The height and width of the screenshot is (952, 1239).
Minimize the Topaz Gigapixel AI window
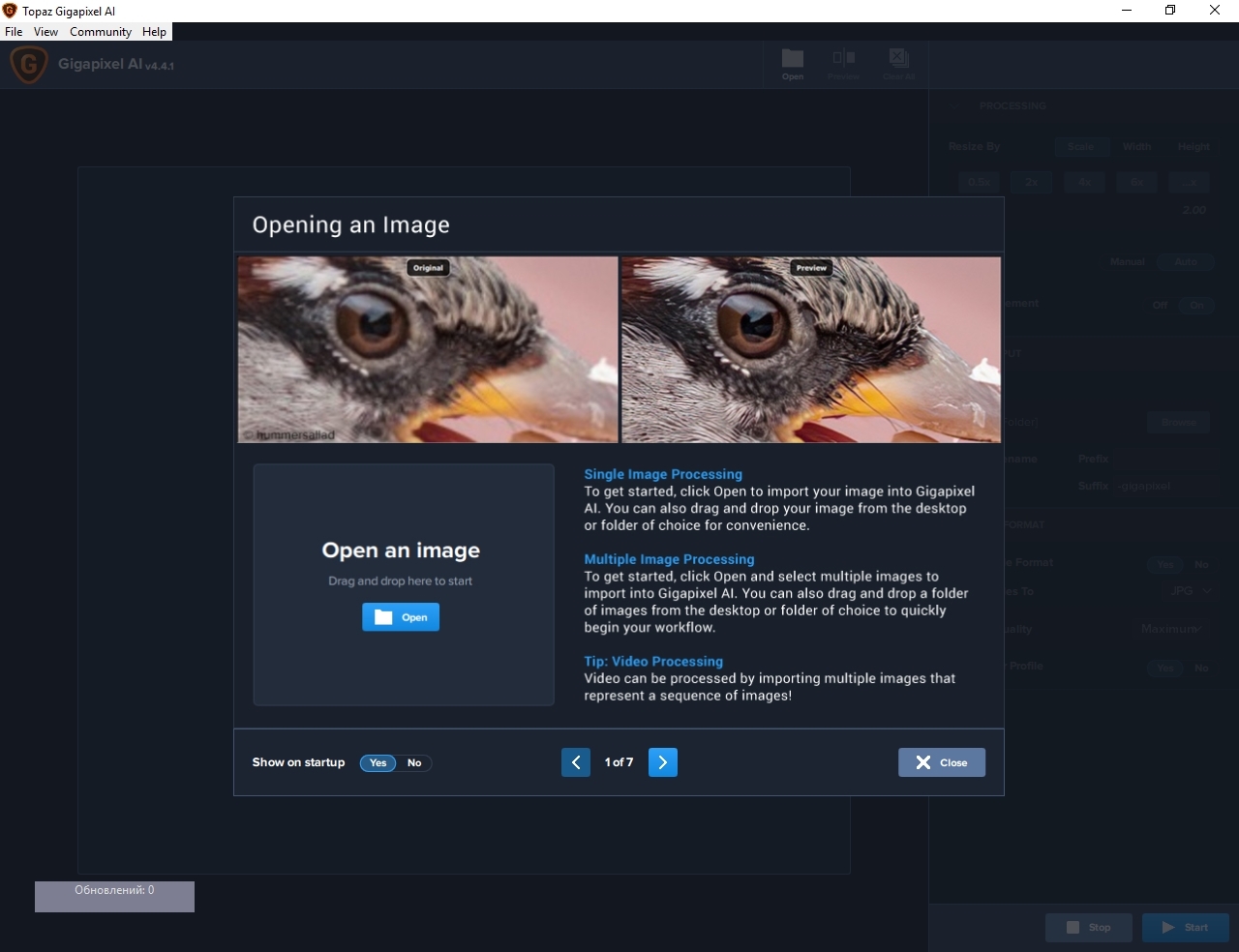[x=1126, y=11]
